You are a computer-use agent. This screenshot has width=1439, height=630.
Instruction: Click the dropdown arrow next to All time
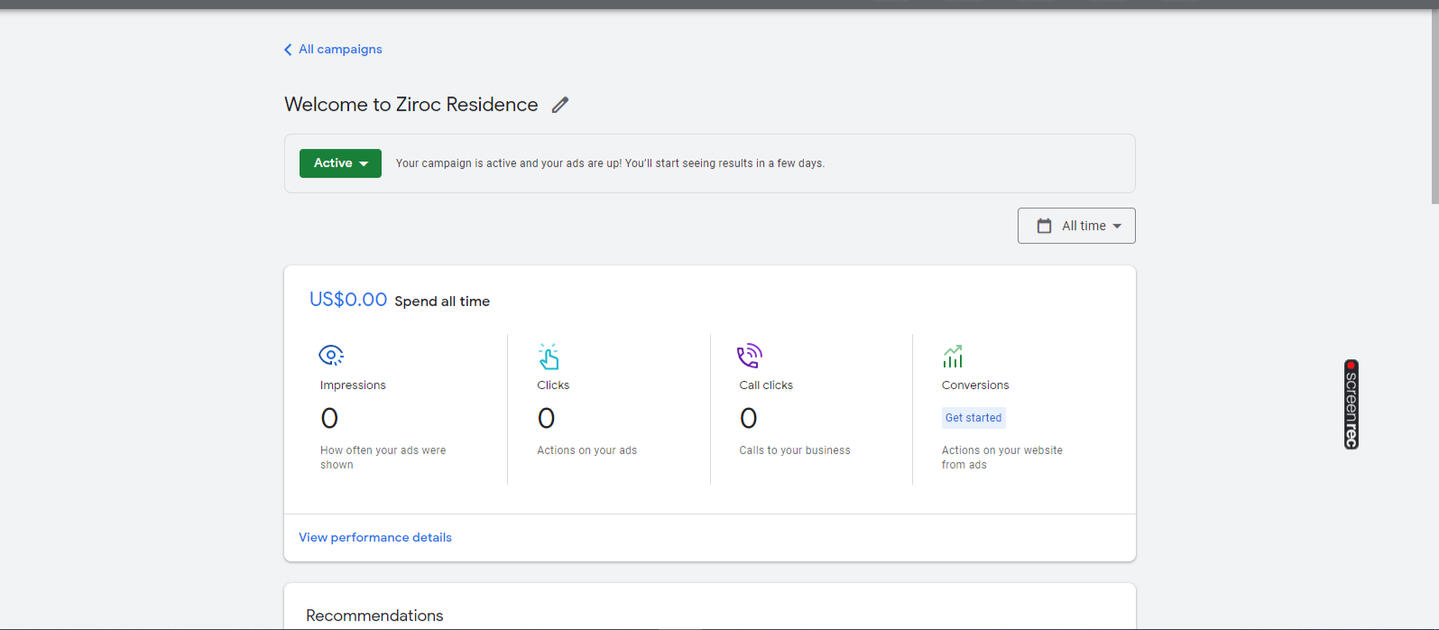(x=1117, y=226)
